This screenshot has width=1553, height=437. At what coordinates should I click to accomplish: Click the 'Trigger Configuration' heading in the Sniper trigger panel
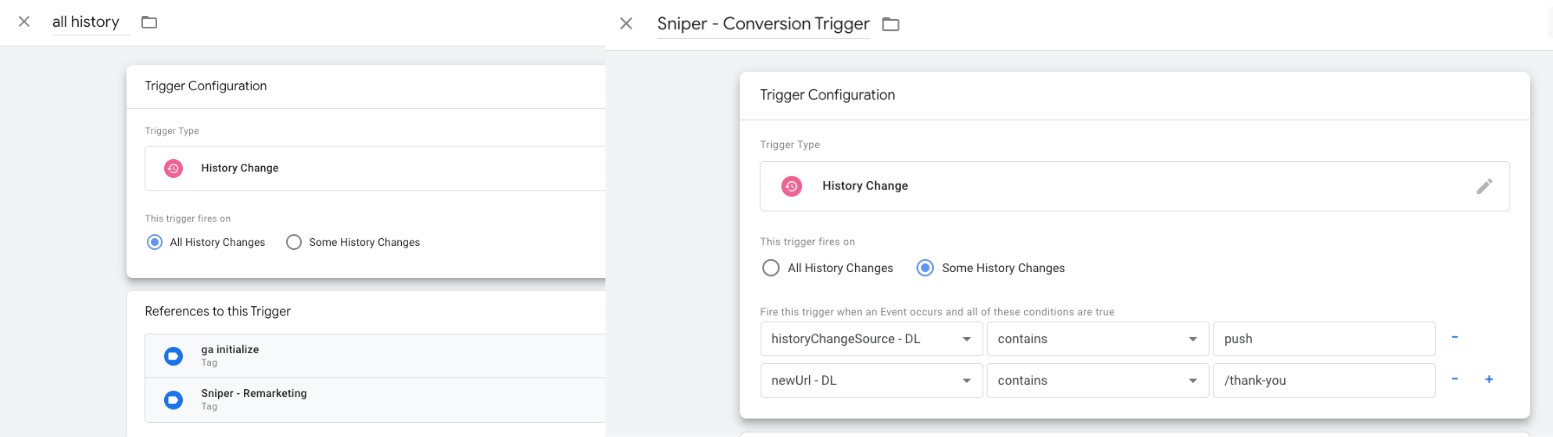click(828, 95)
